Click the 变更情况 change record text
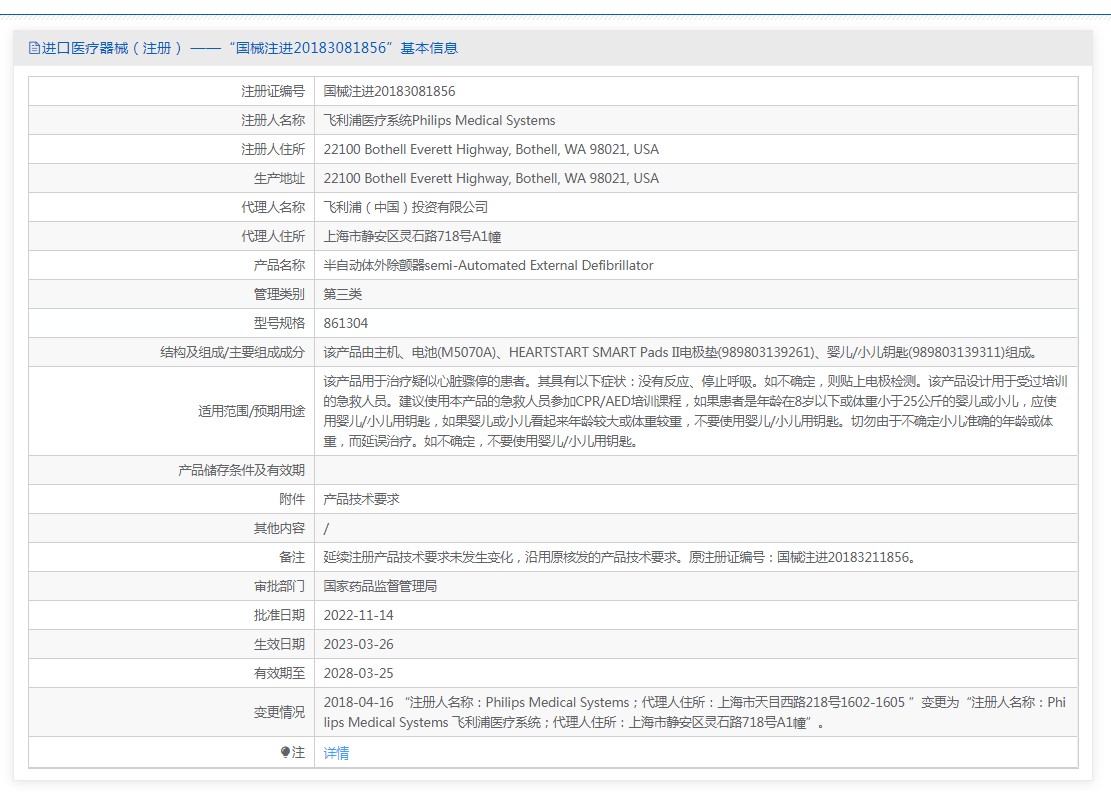 (695, 712)
